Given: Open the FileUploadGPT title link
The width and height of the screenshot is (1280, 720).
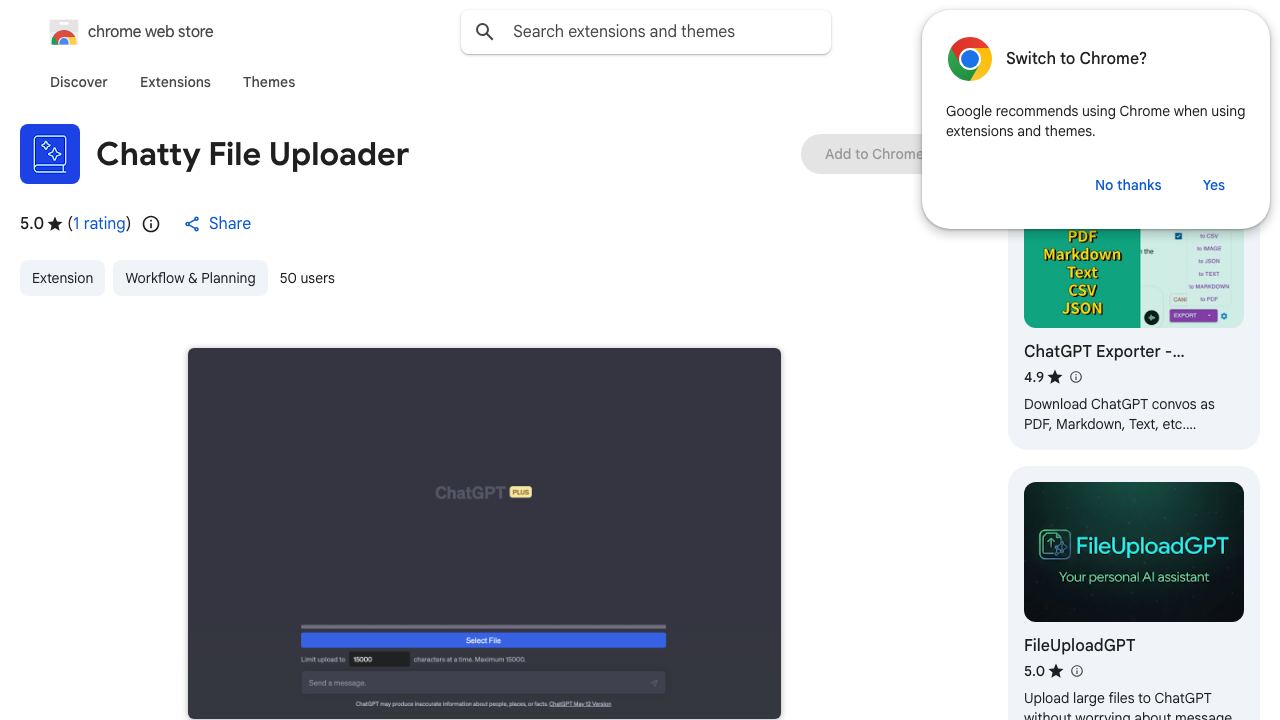Looking at the screenshot, I should point(1079,646).
